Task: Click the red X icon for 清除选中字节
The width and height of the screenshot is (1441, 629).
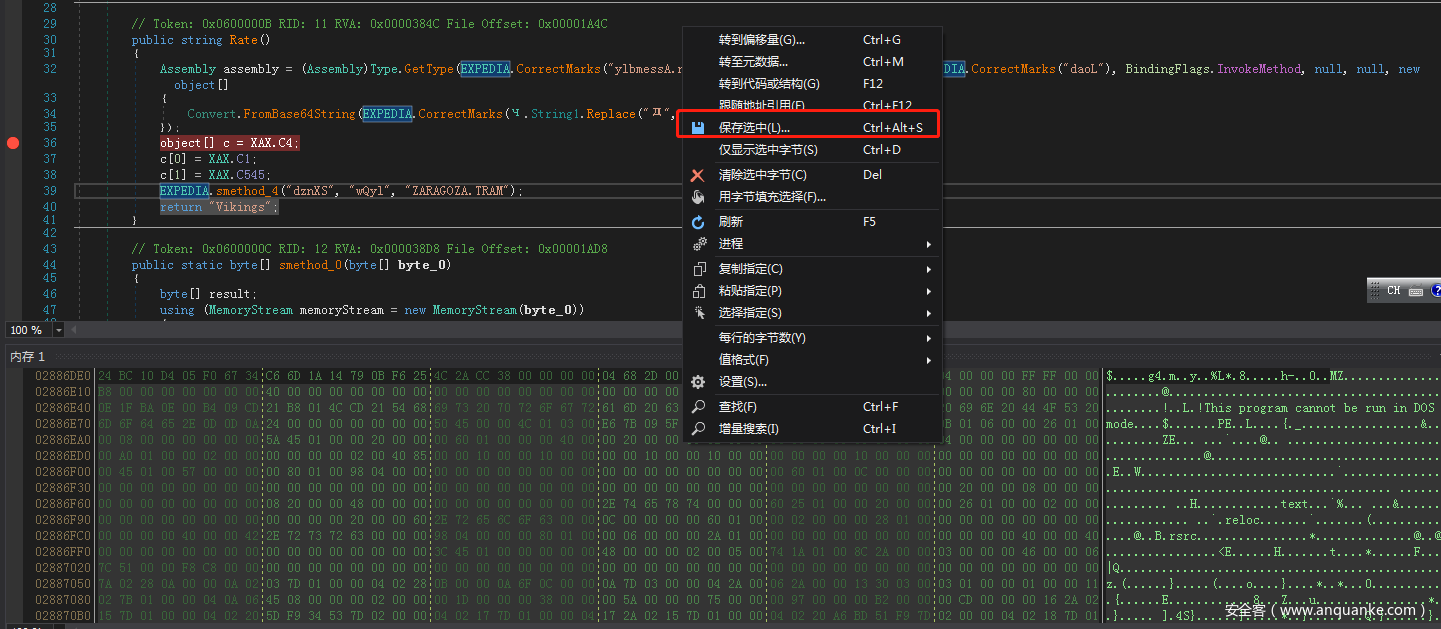Action: coord(698,175)
